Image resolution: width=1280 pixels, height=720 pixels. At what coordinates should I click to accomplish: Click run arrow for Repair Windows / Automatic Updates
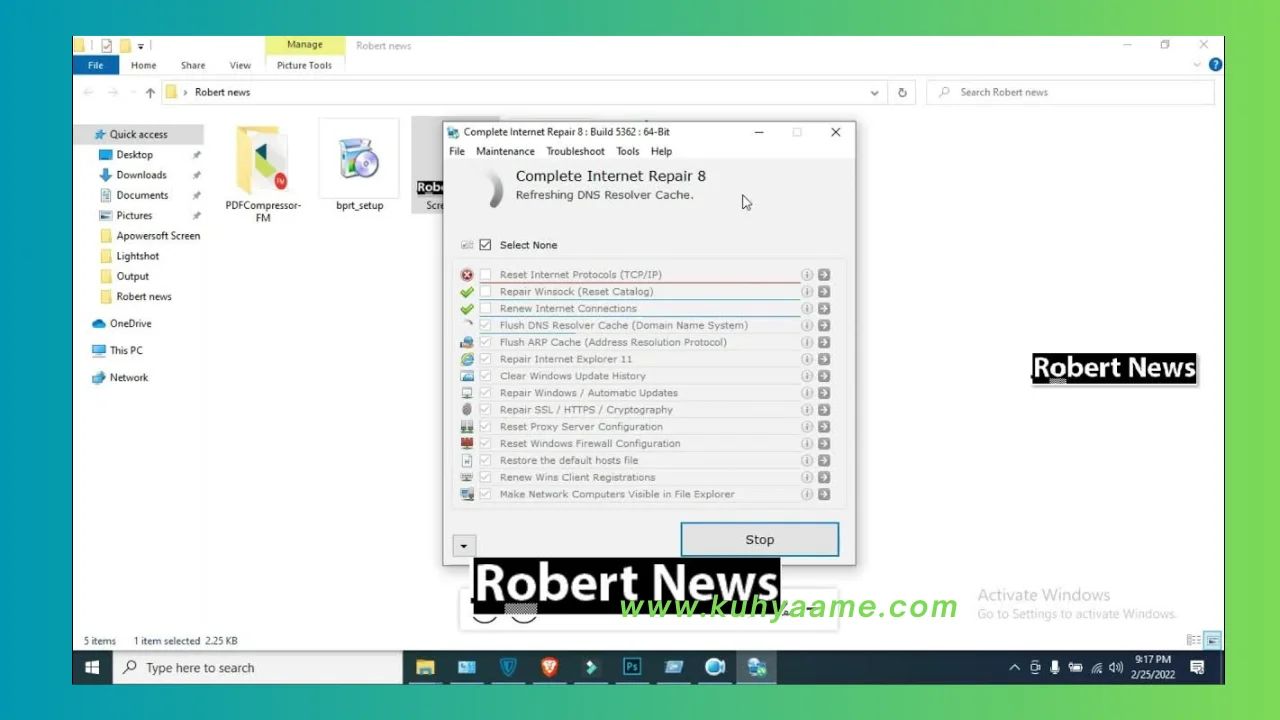[824, 393]
